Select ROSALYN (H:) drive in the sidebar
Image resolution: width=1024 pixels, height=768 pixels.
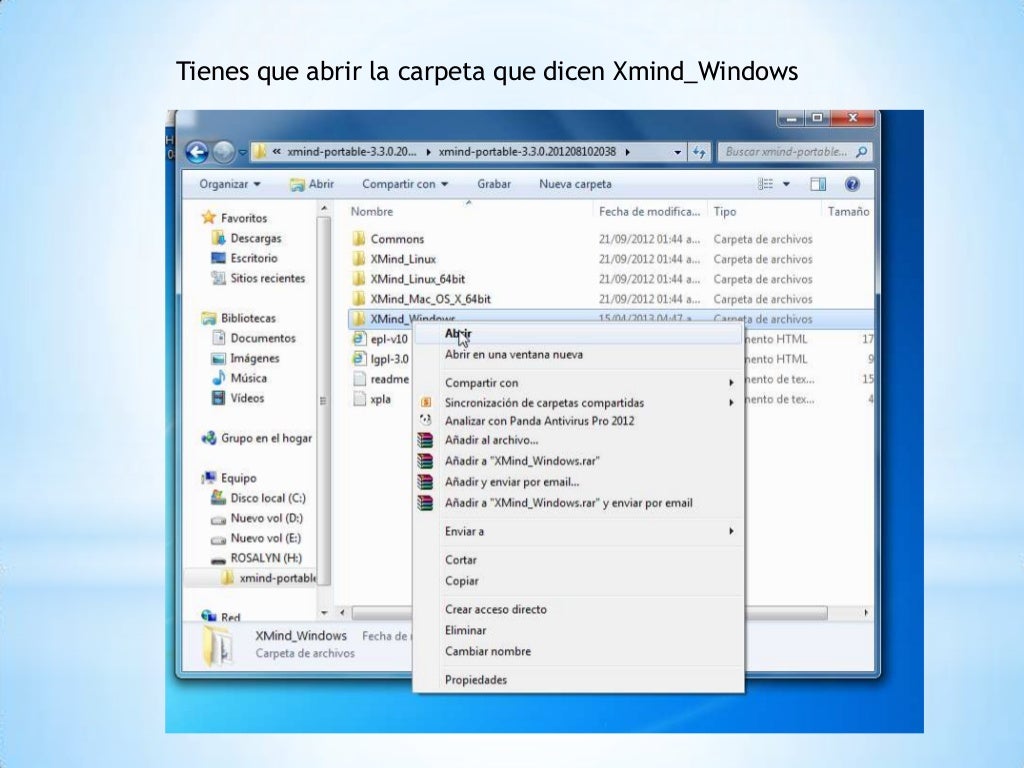point(257,558)
